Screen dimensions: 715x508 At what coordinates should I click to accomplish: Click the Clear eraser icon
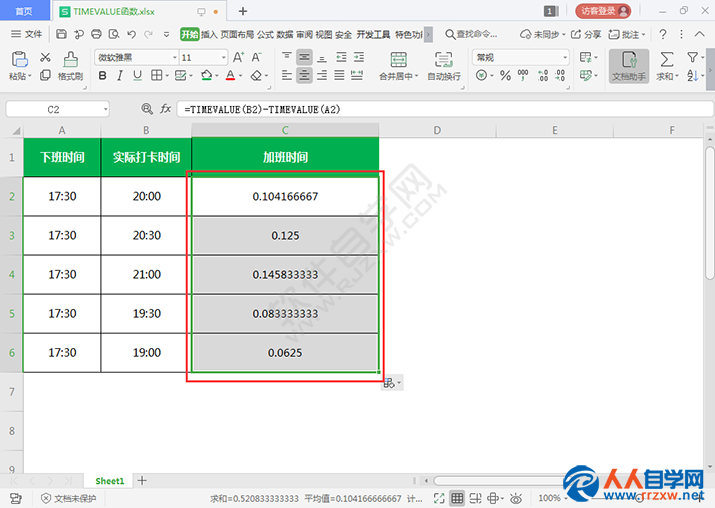pyautogui.click(x=256, y=76)
